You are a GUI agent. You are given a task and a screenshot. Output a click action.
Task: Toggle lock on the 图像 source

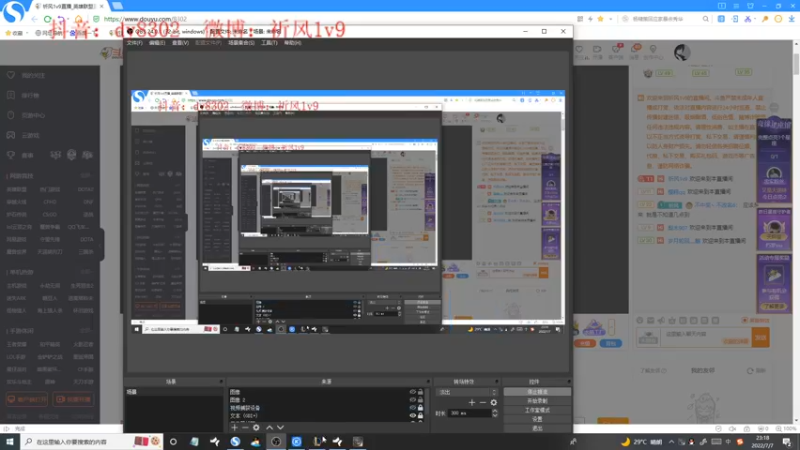[420, 392]
